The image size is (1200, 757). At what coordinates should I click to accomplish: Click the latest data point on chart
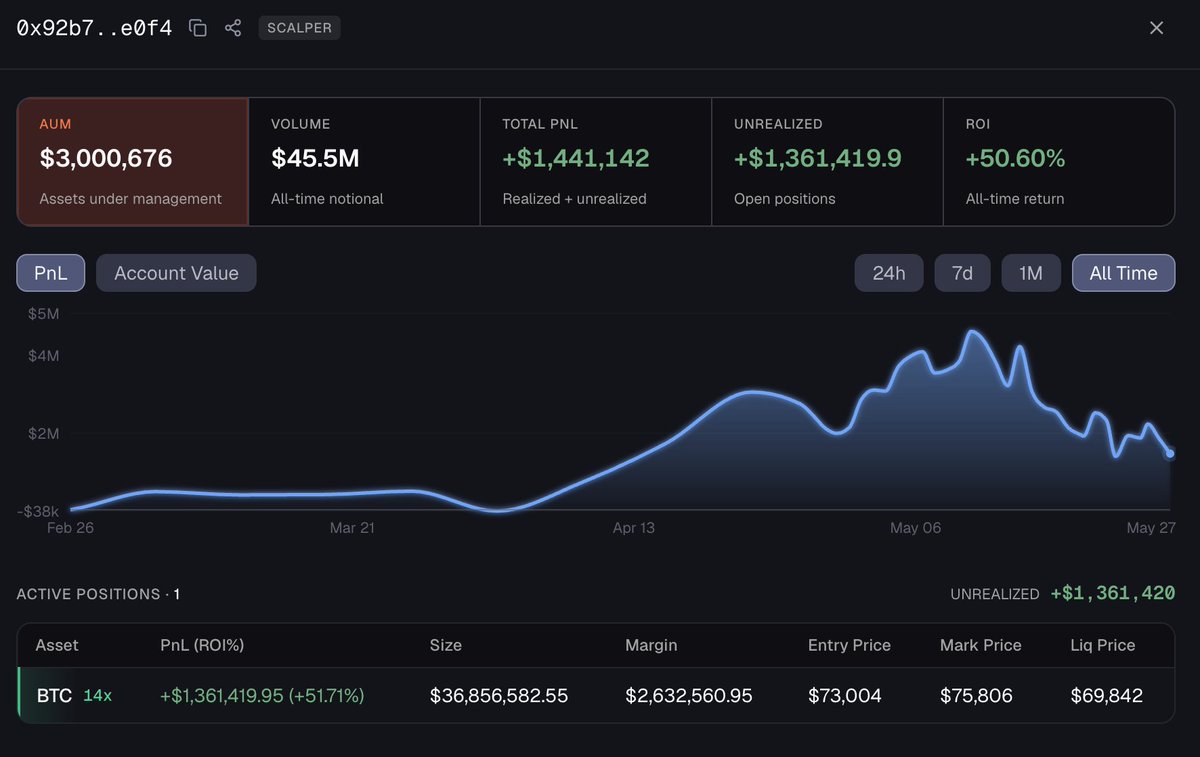[1169, 454]
